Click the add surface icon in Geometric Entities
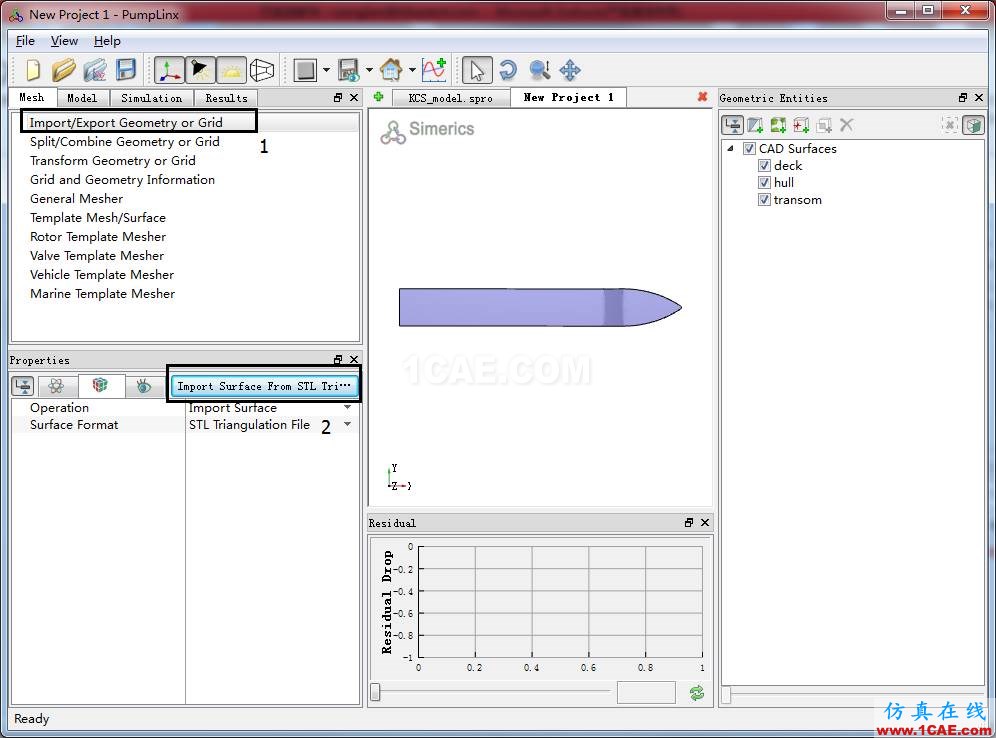This screenshot has width=996, height=738. [x=755, y=125]
